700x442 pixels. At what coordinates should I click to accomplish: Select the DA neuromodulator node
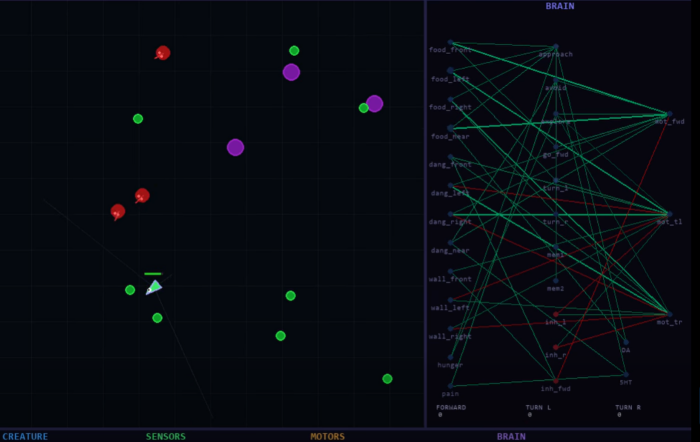[x=626, y=342]
